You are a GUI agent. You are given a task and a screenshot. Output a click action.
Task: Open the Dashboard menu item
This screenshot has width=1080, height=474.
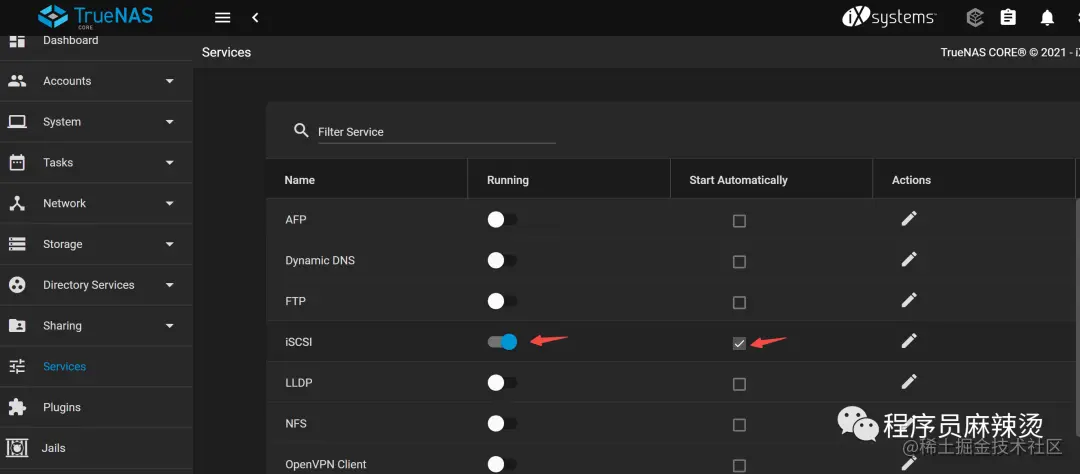tap(96, 45)
